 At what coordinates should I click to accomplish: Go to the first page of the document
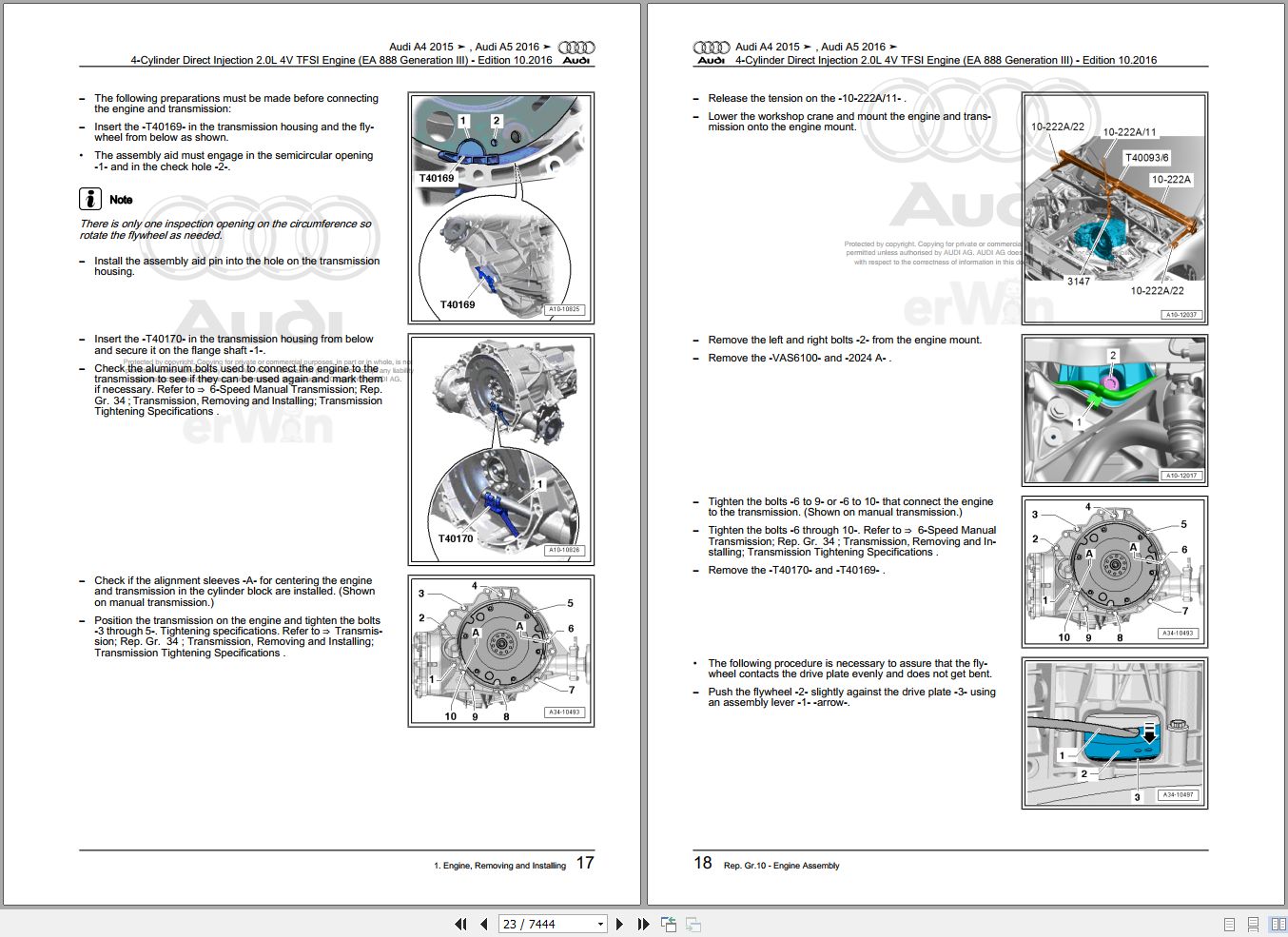click(461, 924)
